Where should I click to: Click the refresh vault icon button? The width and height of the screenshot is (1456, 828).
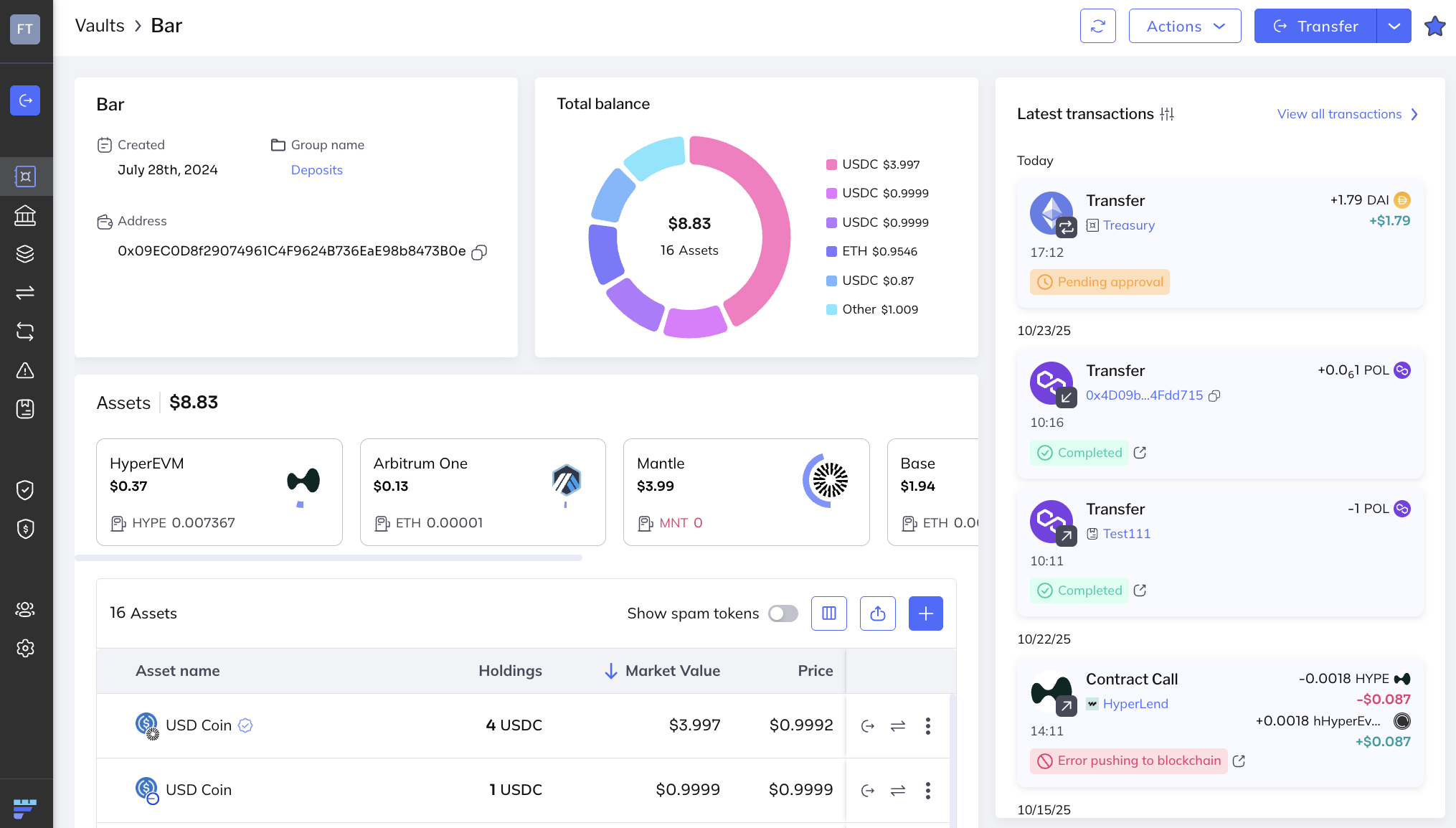1097,26
